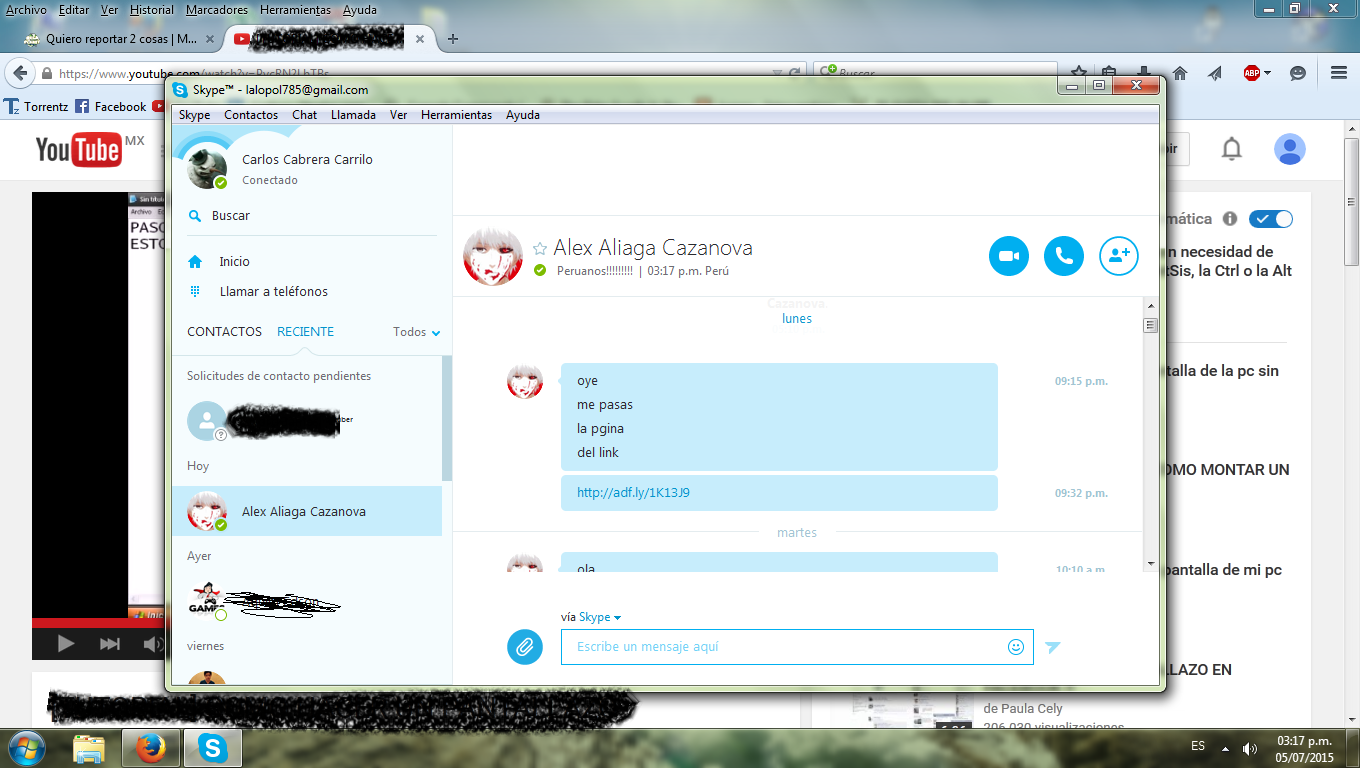The width and height of the screenshot is (1360, 768).
Task: Open Skype's Ayuda menu
Action: click(x=523, y=115)
